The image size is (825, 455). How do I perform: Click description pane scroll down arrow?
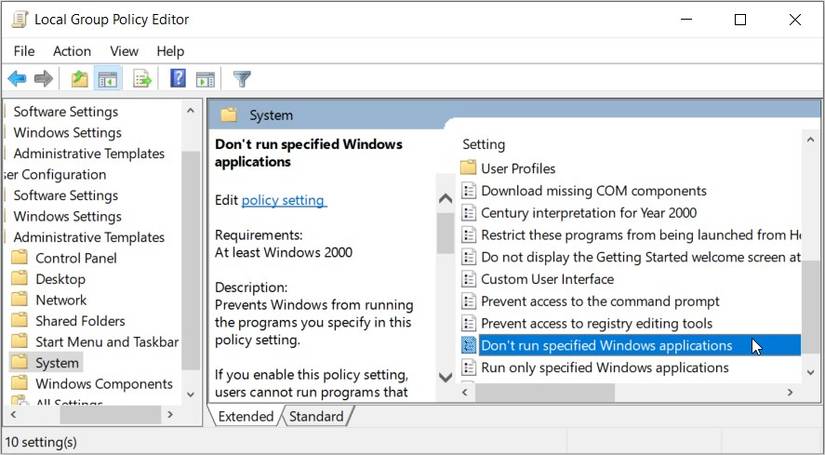pos(446,377)
